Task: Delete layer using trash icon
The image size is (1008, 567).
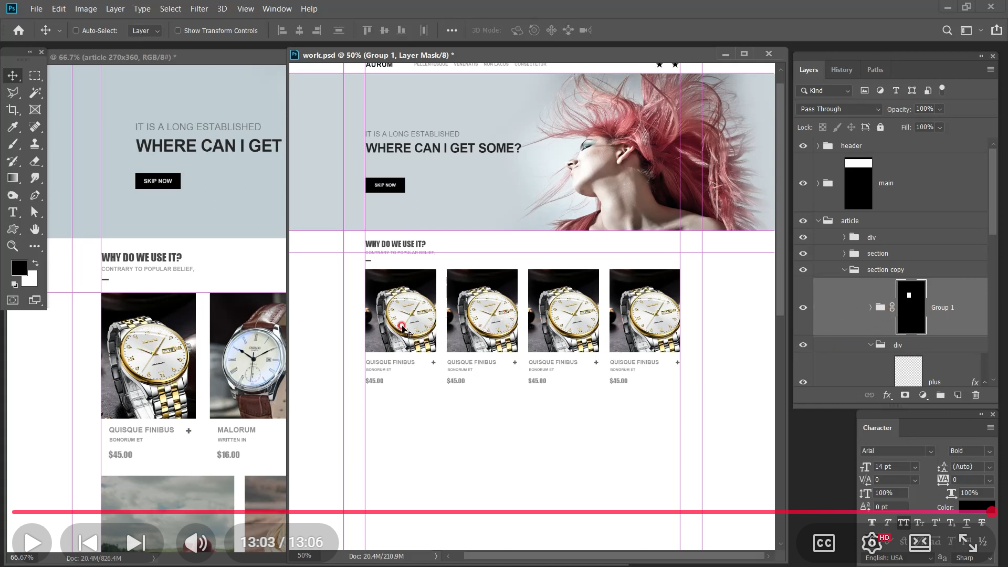Action: 975,395
